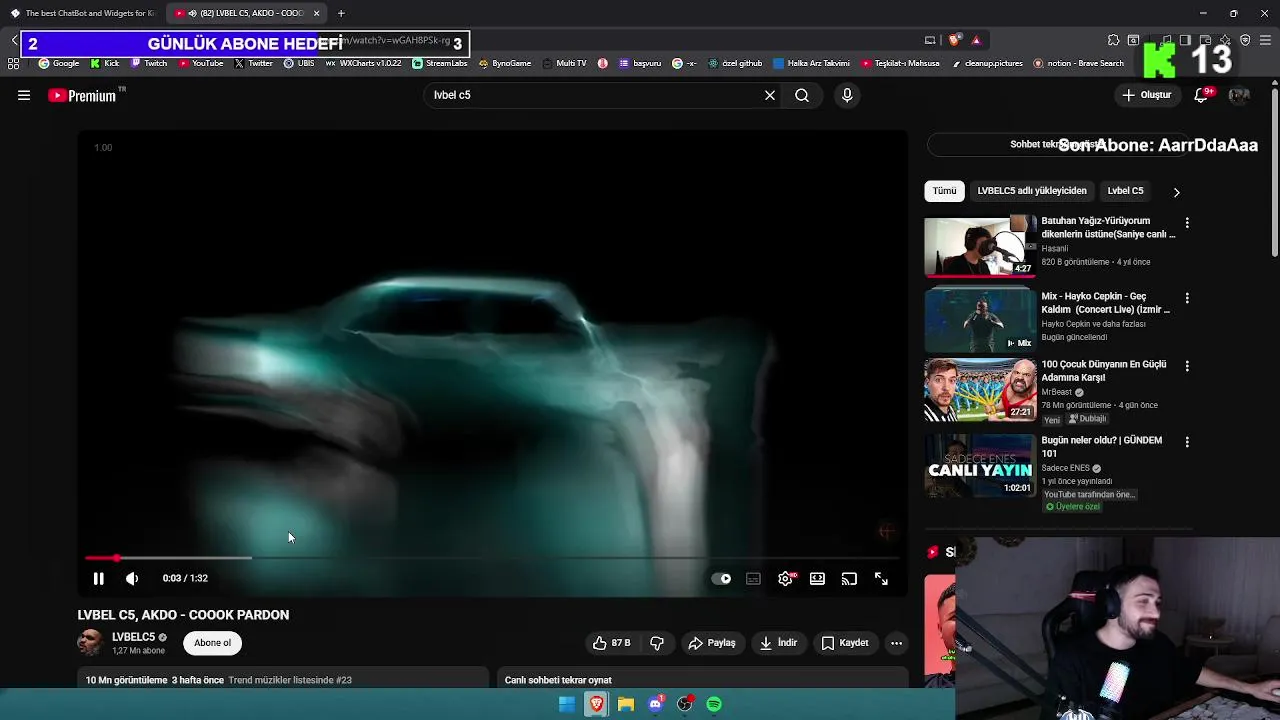
Task: Open options for GÜNDEM 101 video
Action: tap(1187, 442)
